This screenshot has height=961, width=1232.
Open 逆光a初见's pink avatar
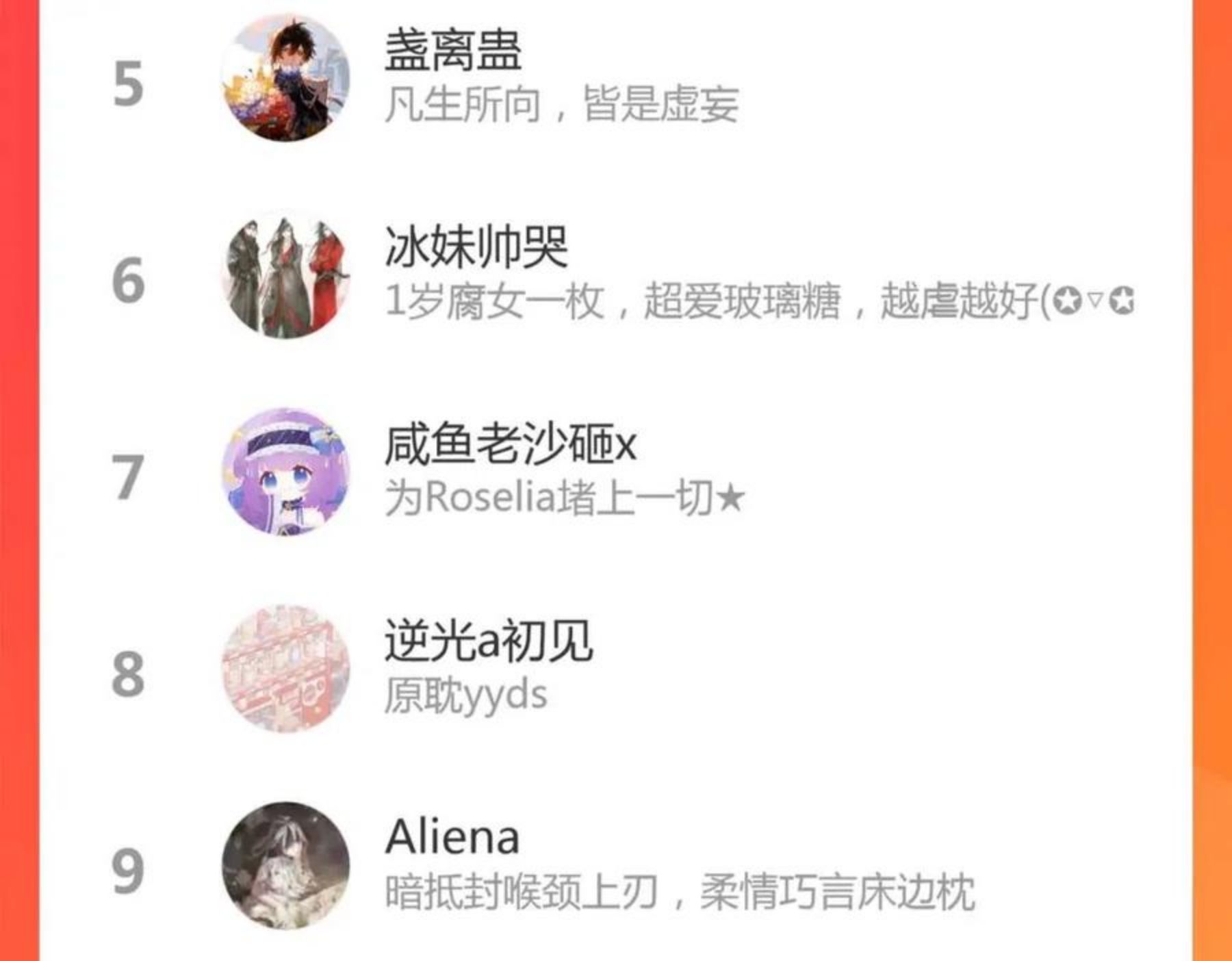286,669
